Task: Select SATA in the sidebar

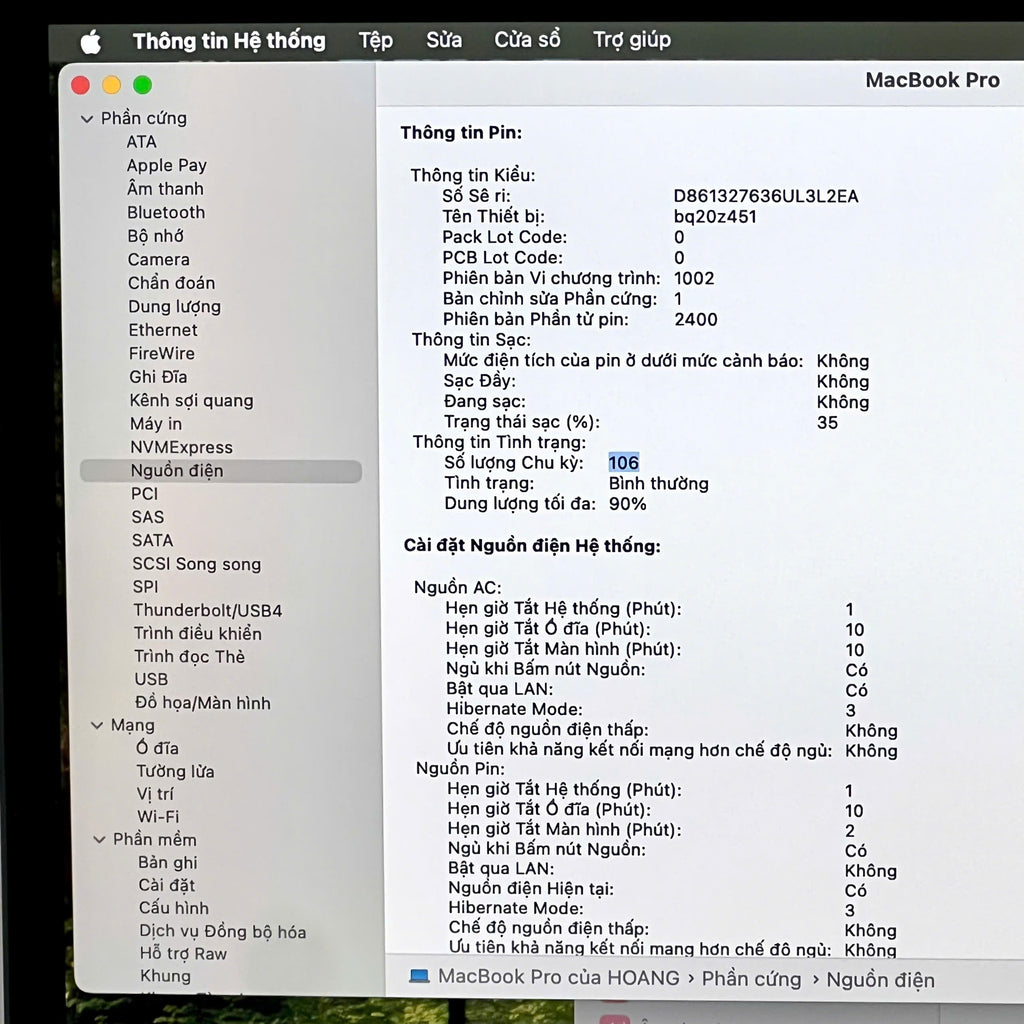Action: pyautogui.click(x=152, y=541)
